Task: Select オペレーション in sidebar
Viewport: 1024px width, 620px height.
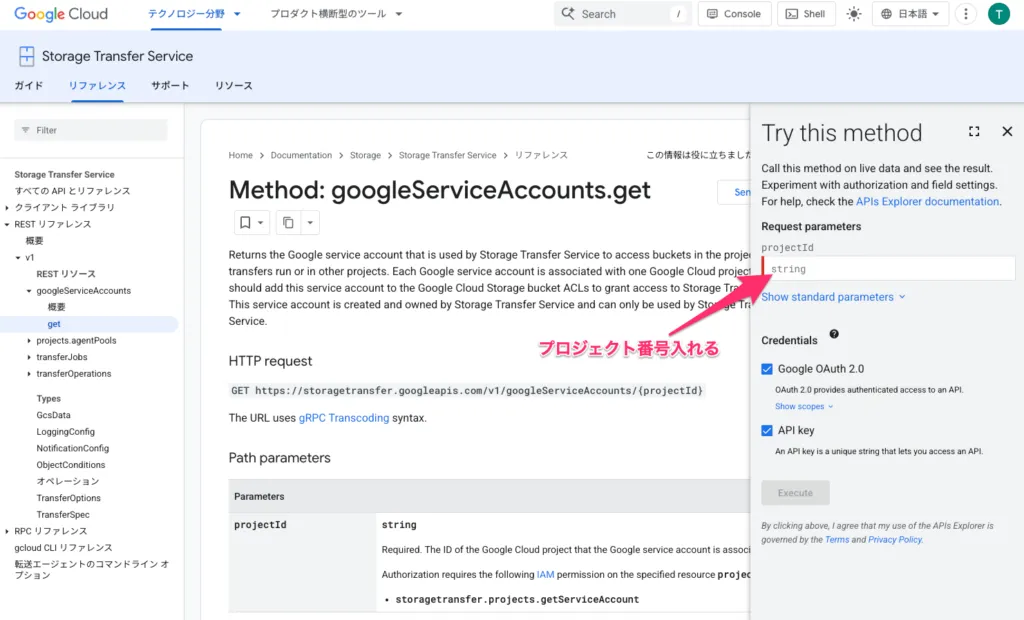Action: pos(68,481)
